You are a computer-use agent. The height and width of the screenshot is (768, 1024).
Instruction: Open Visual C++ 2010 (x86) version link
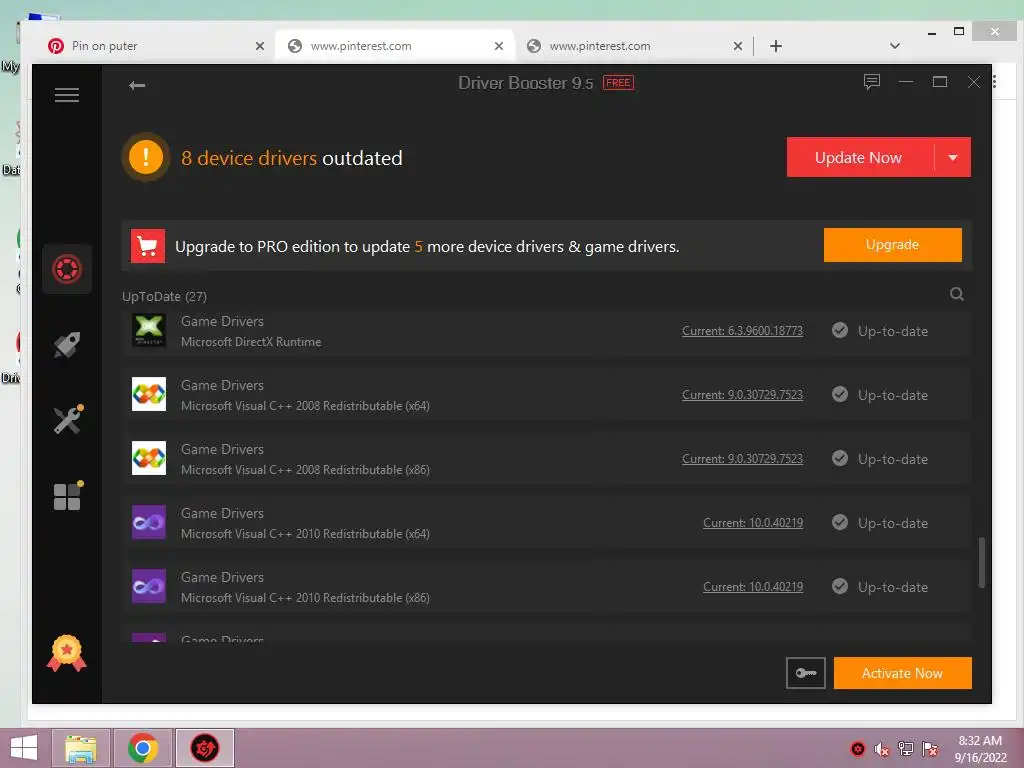pos(753,587)
